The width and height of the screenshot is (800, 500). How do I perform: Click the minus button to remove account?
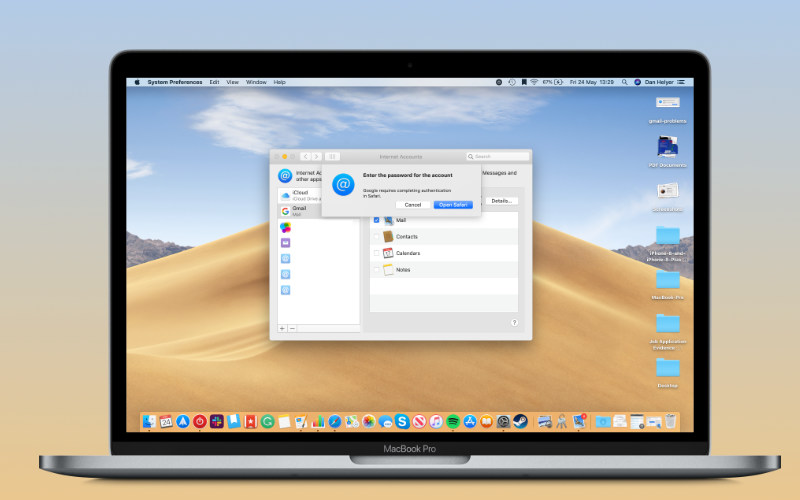tap(292, 329)
